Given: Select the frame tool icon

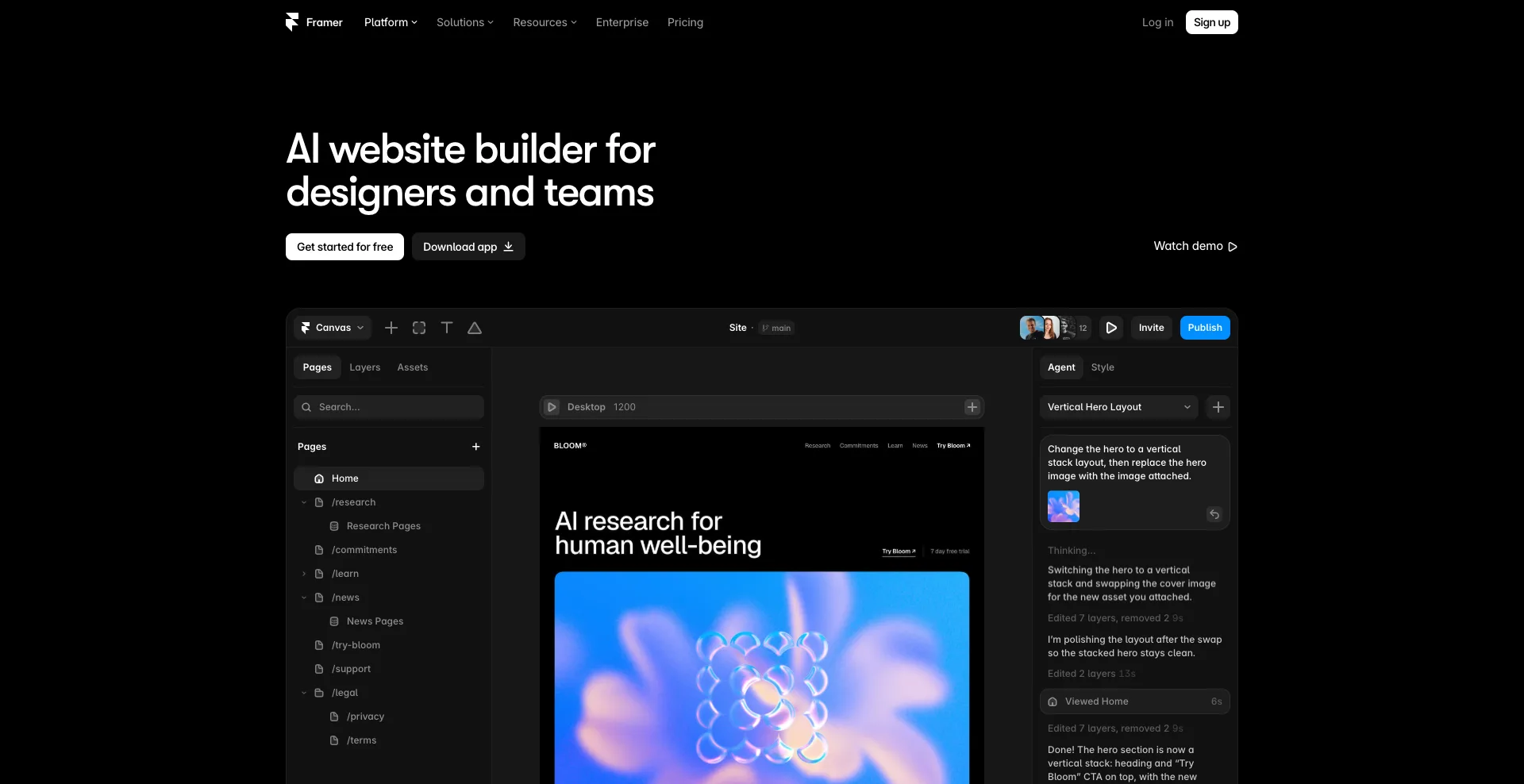Looking at the screenshot, I should tap(419, 328).
